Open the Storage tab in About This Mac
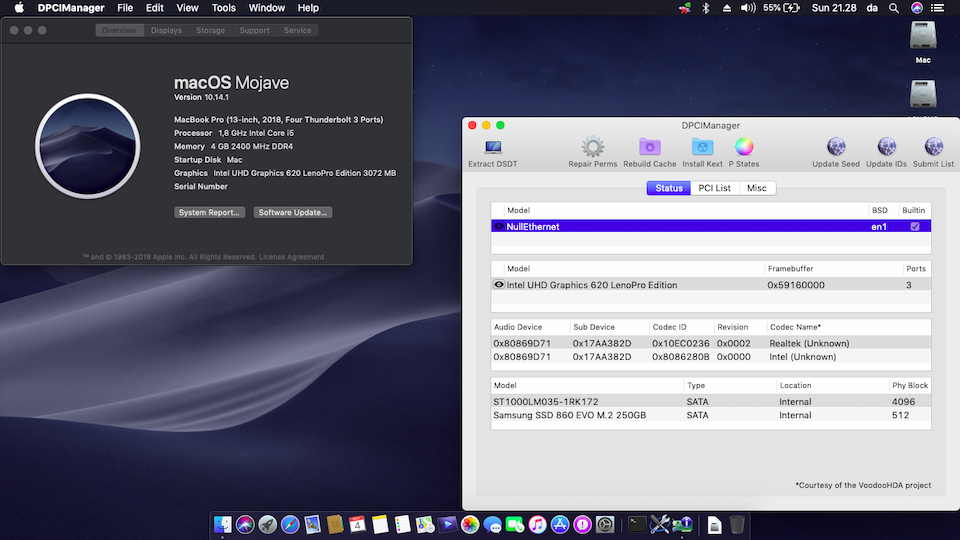 click(210, 30)
